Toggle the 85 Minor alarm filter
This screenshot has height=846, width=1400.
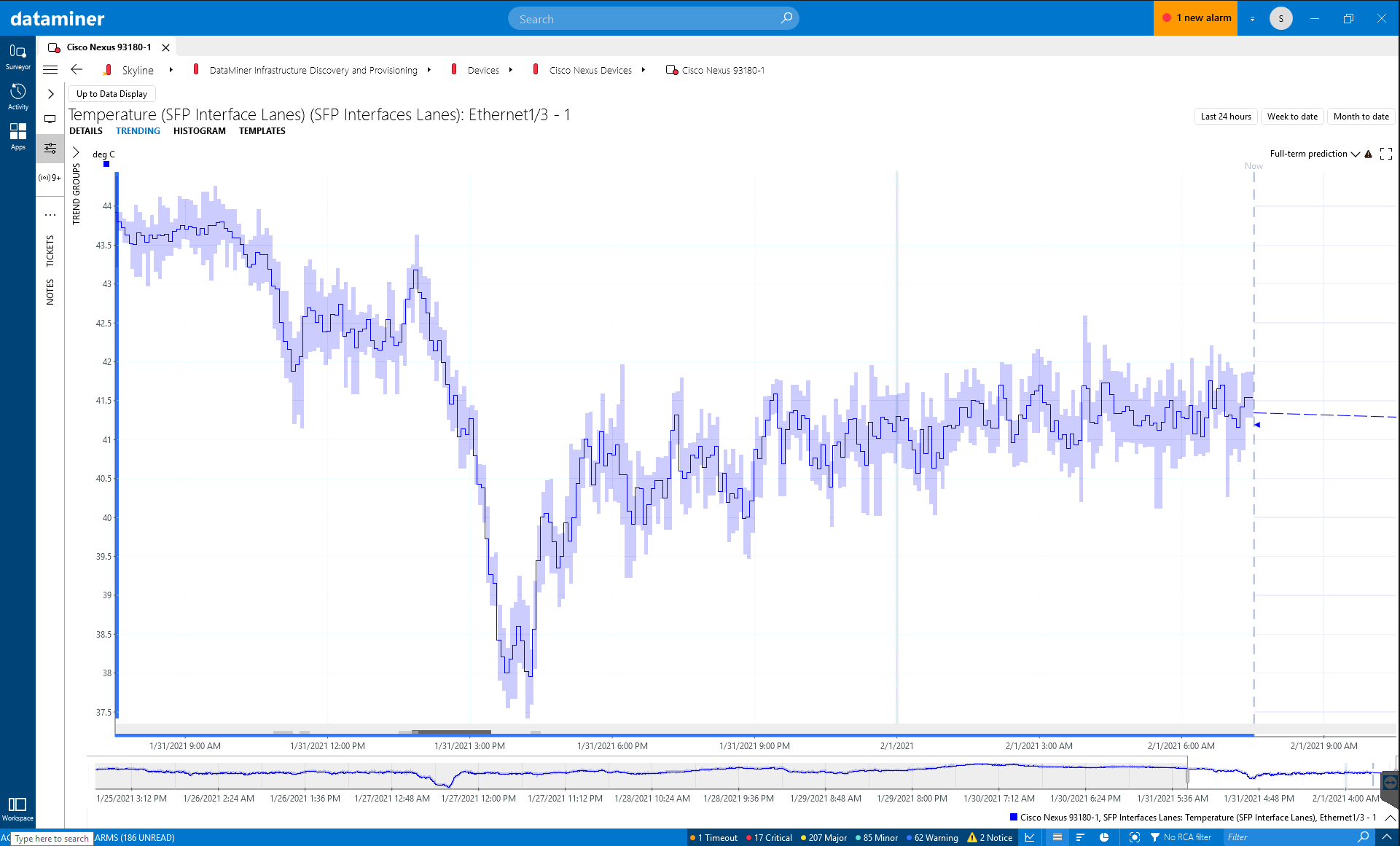(877, 838)
